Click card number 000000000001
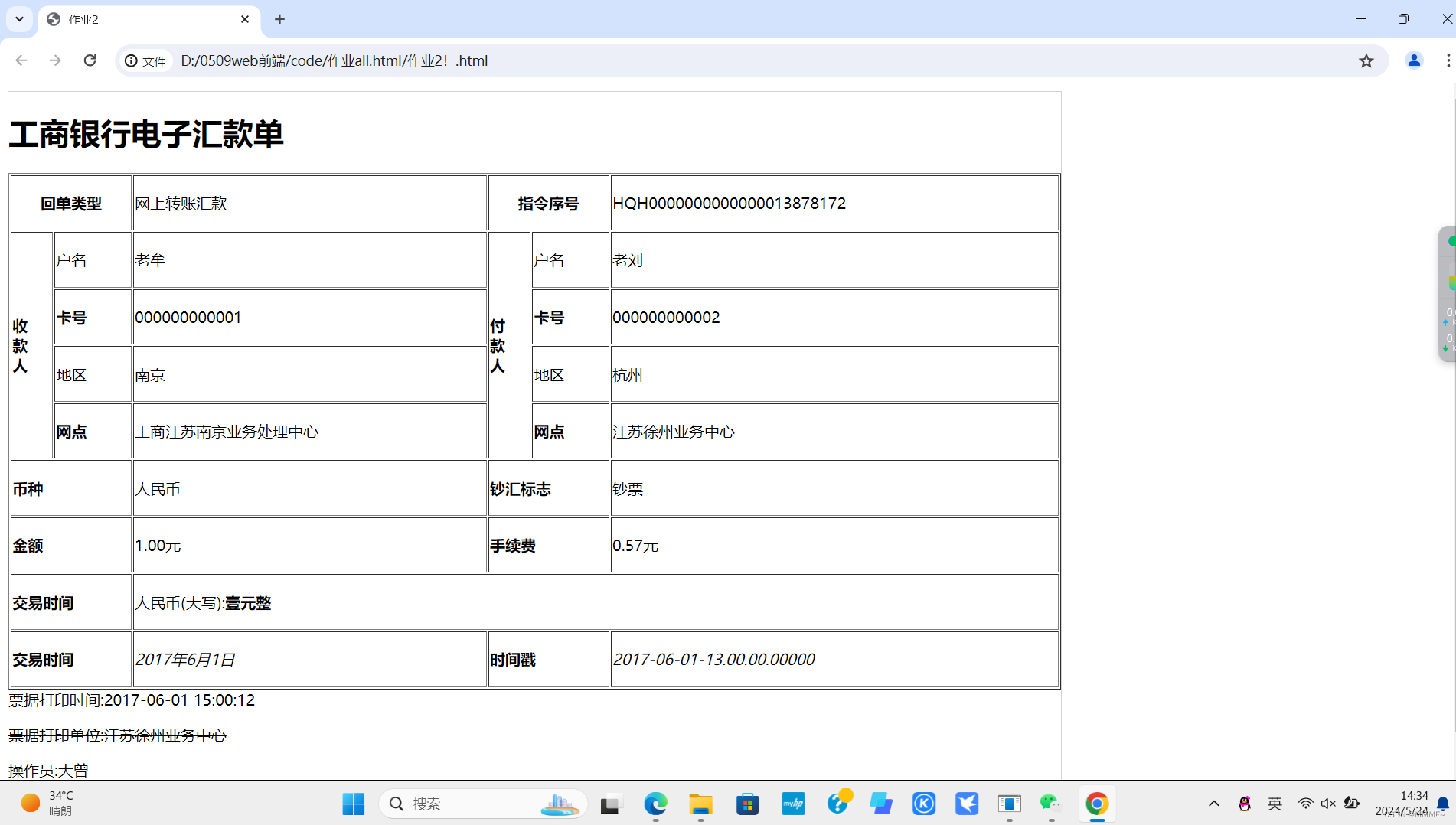The image size is (1456, 825). (x=188, y=318)
